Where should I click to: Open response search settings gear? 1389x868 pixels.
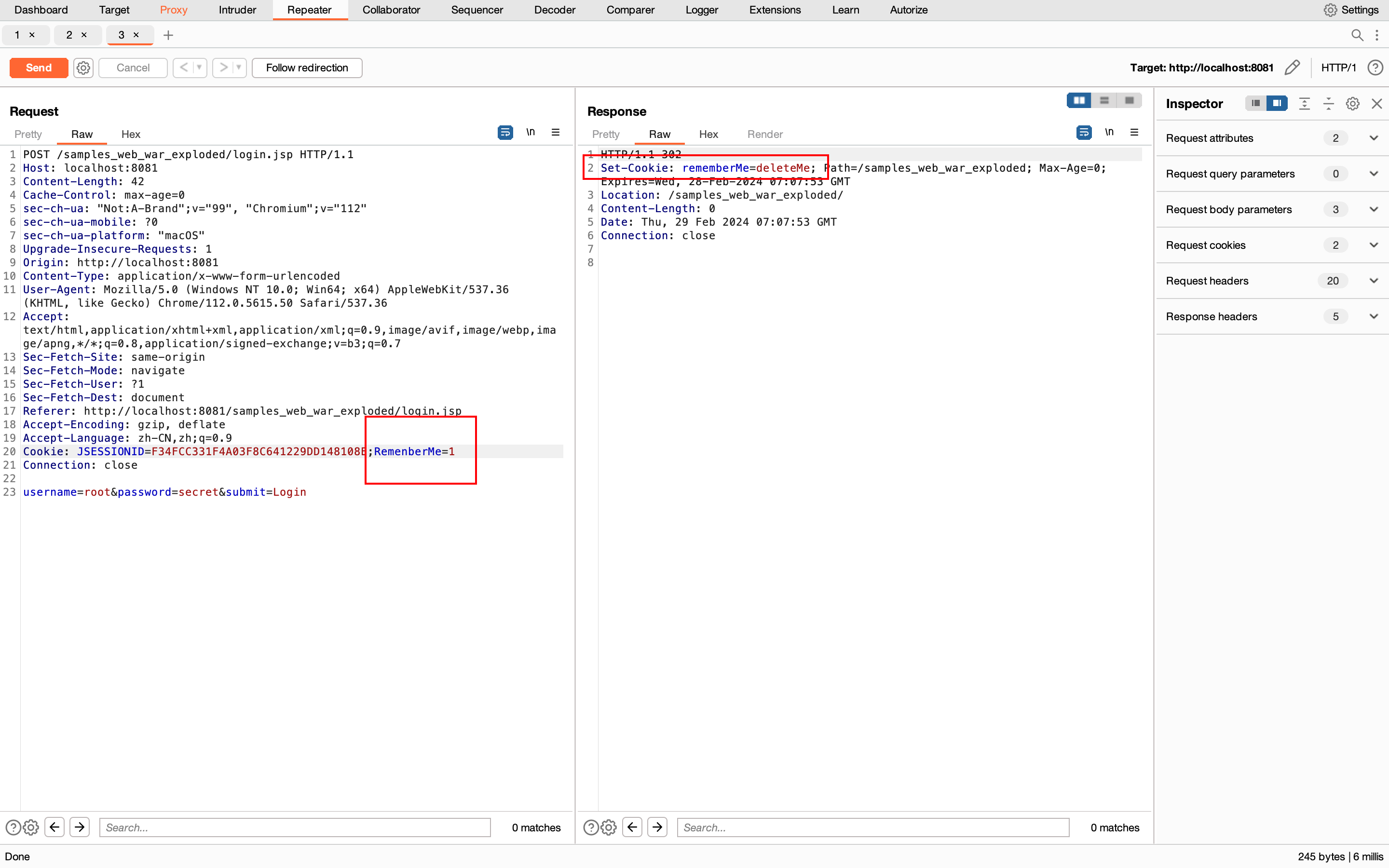click(x=609, y=827)
